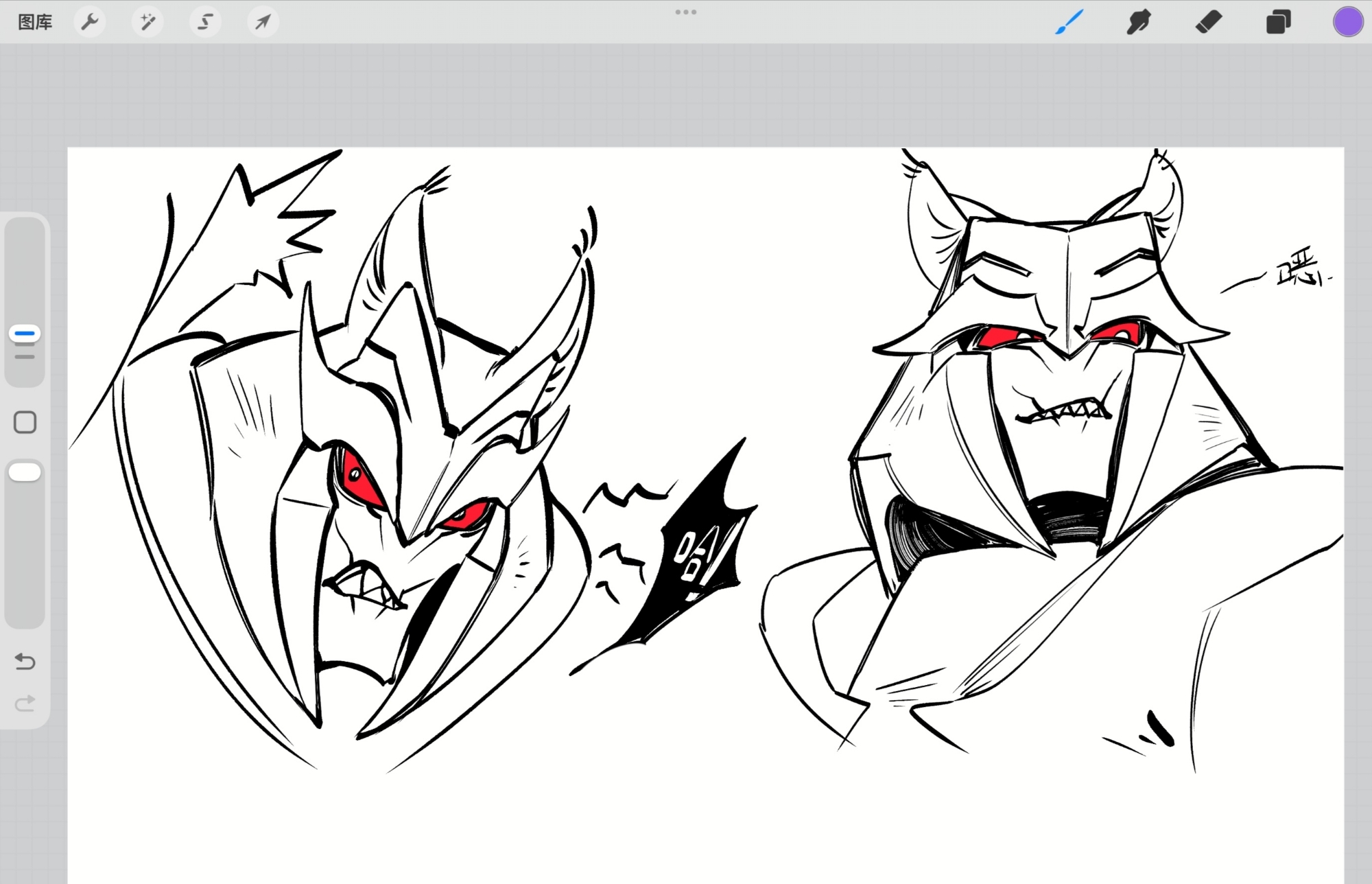Select the Eraser tool

tap(1209, 22)
